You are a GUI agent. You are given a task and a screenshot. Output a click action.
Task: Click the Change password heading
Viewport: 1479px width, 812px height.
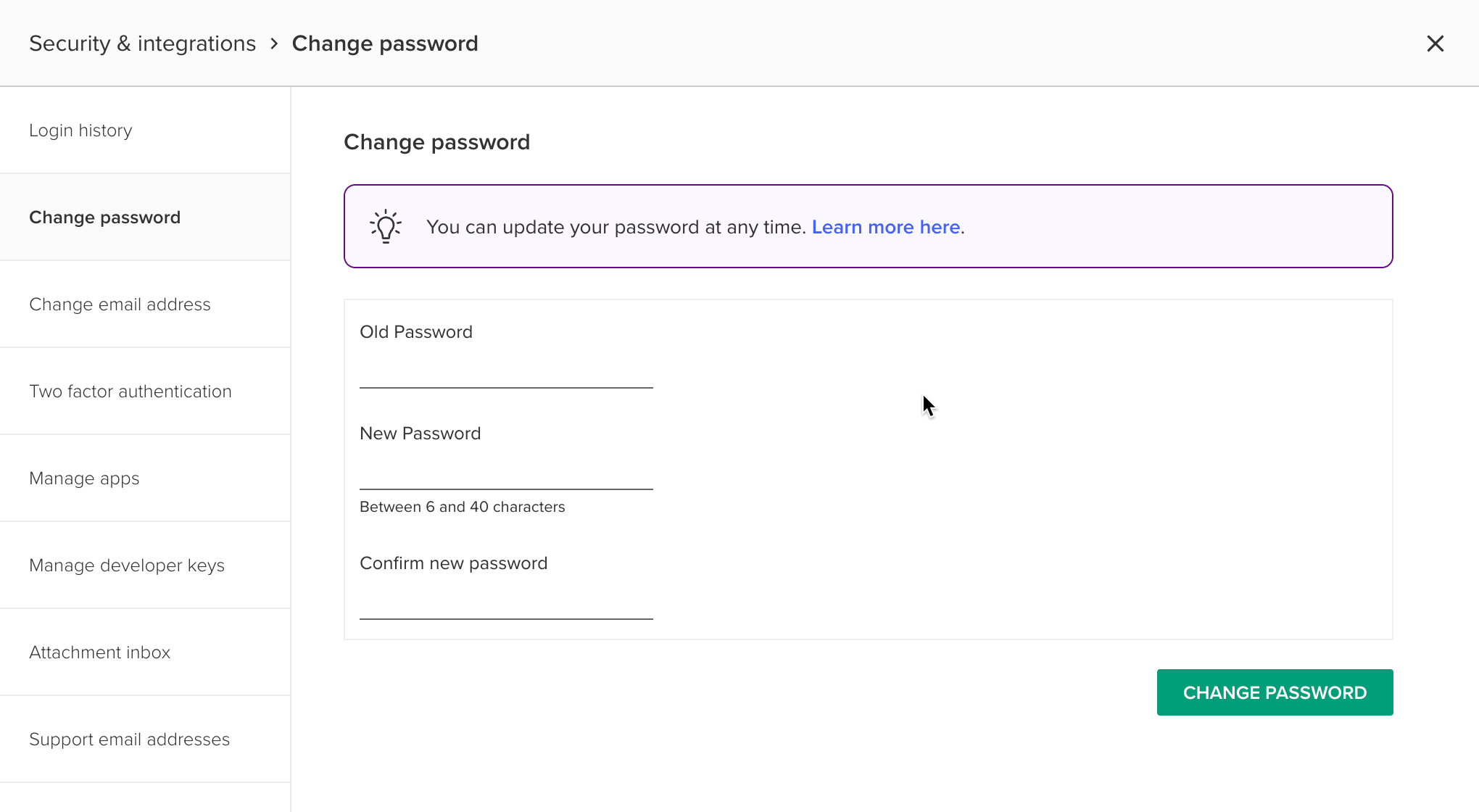pos(436,142)
